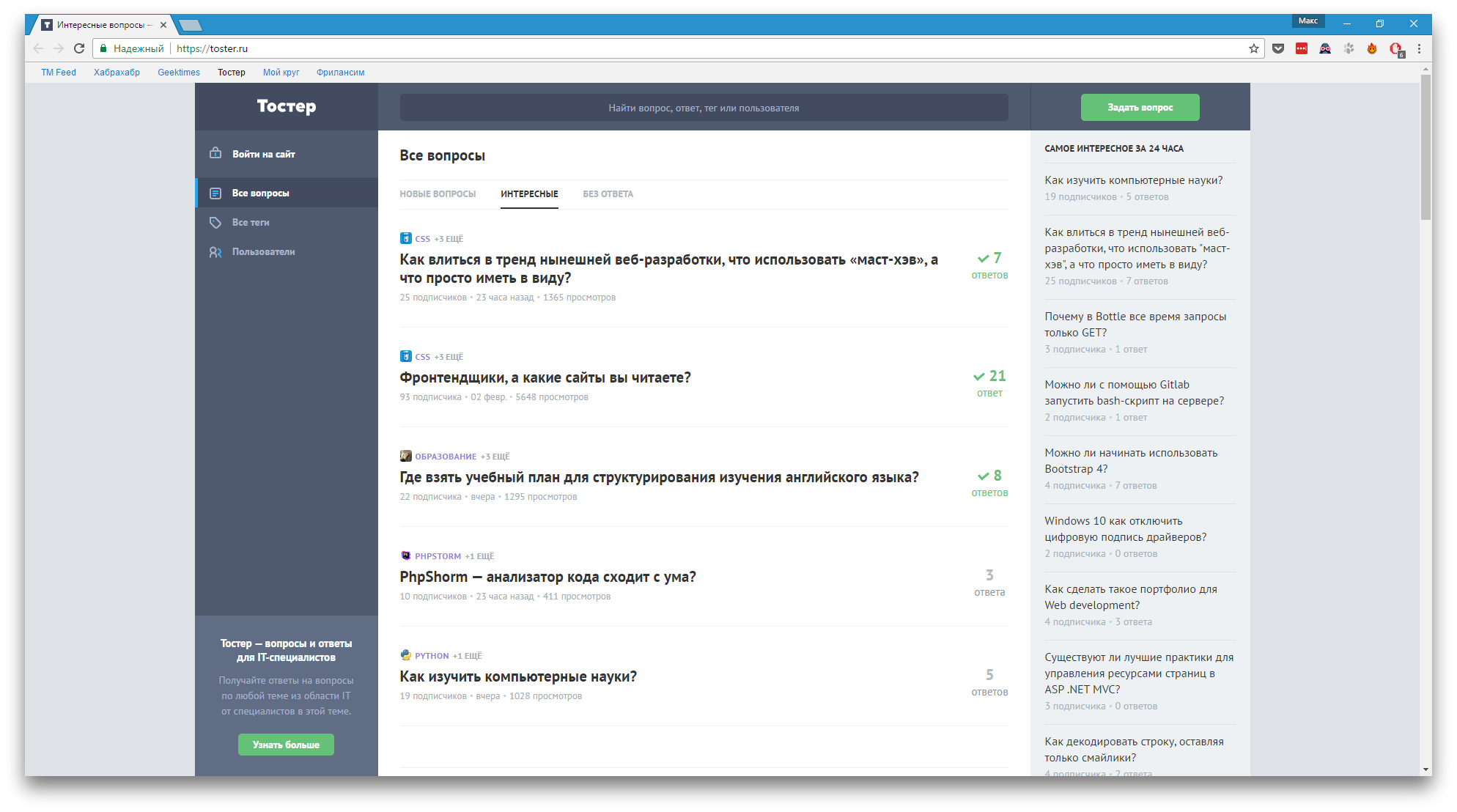The height and width of the screenshot is (812, 1457).
Task: Click Войти на сайт link
Action: coord(263,154)
